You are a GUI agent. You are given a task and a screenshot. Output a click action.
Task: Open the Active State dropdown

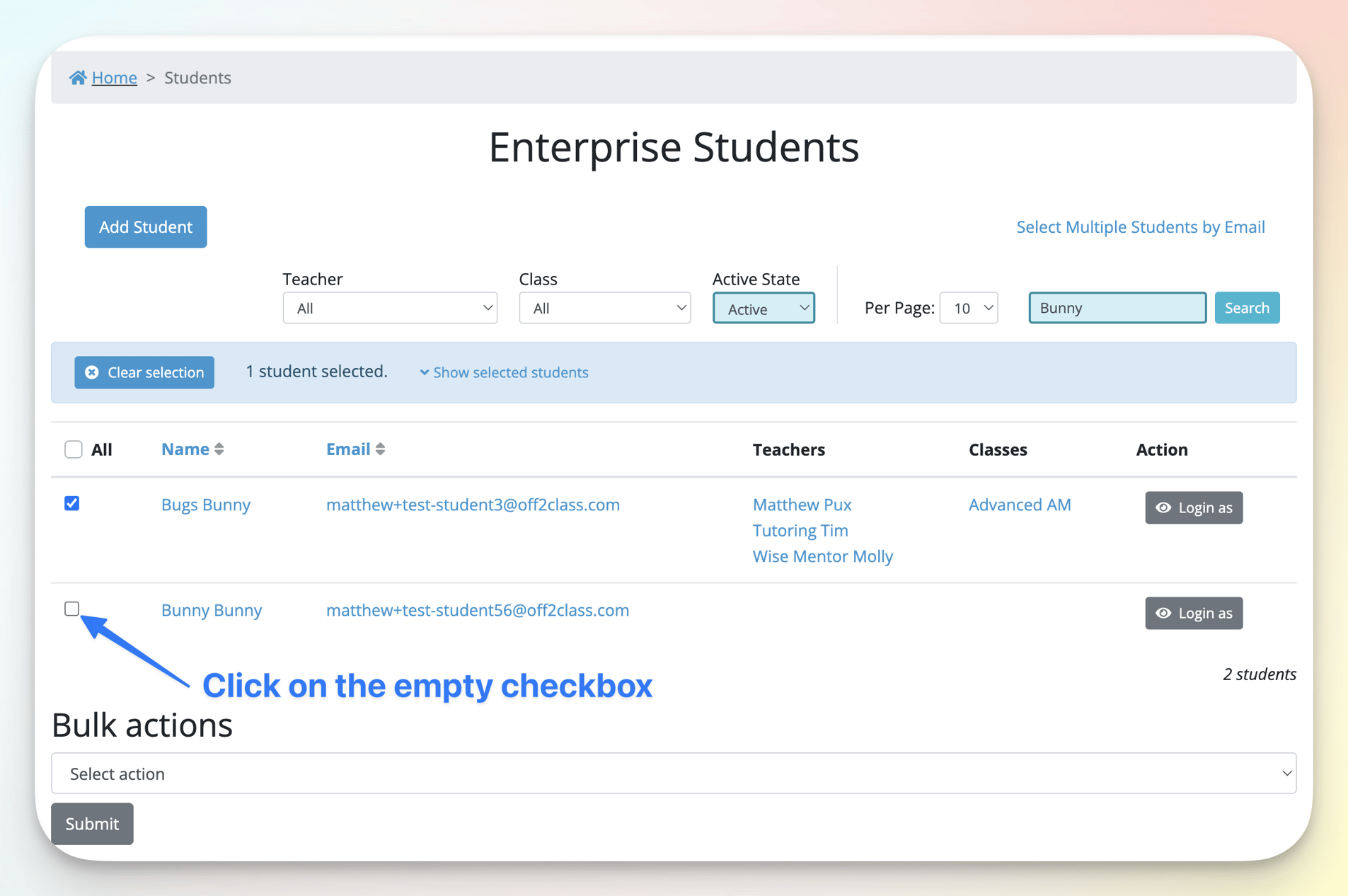(x=764, y=308)
